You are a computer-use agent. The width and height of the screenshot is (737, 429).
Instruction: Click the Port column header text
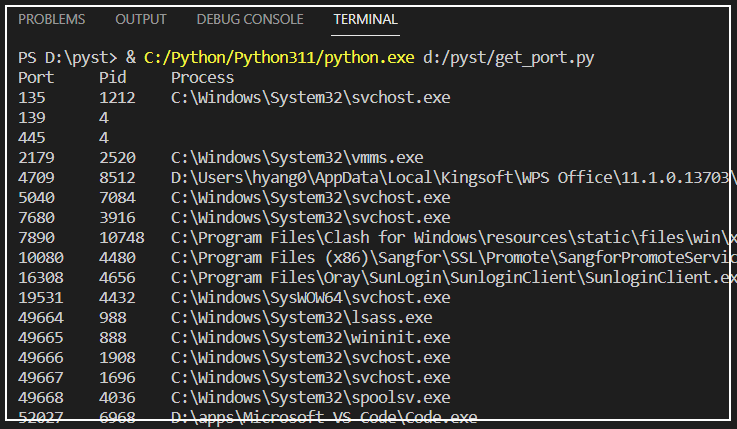click(x=35, y=78)
